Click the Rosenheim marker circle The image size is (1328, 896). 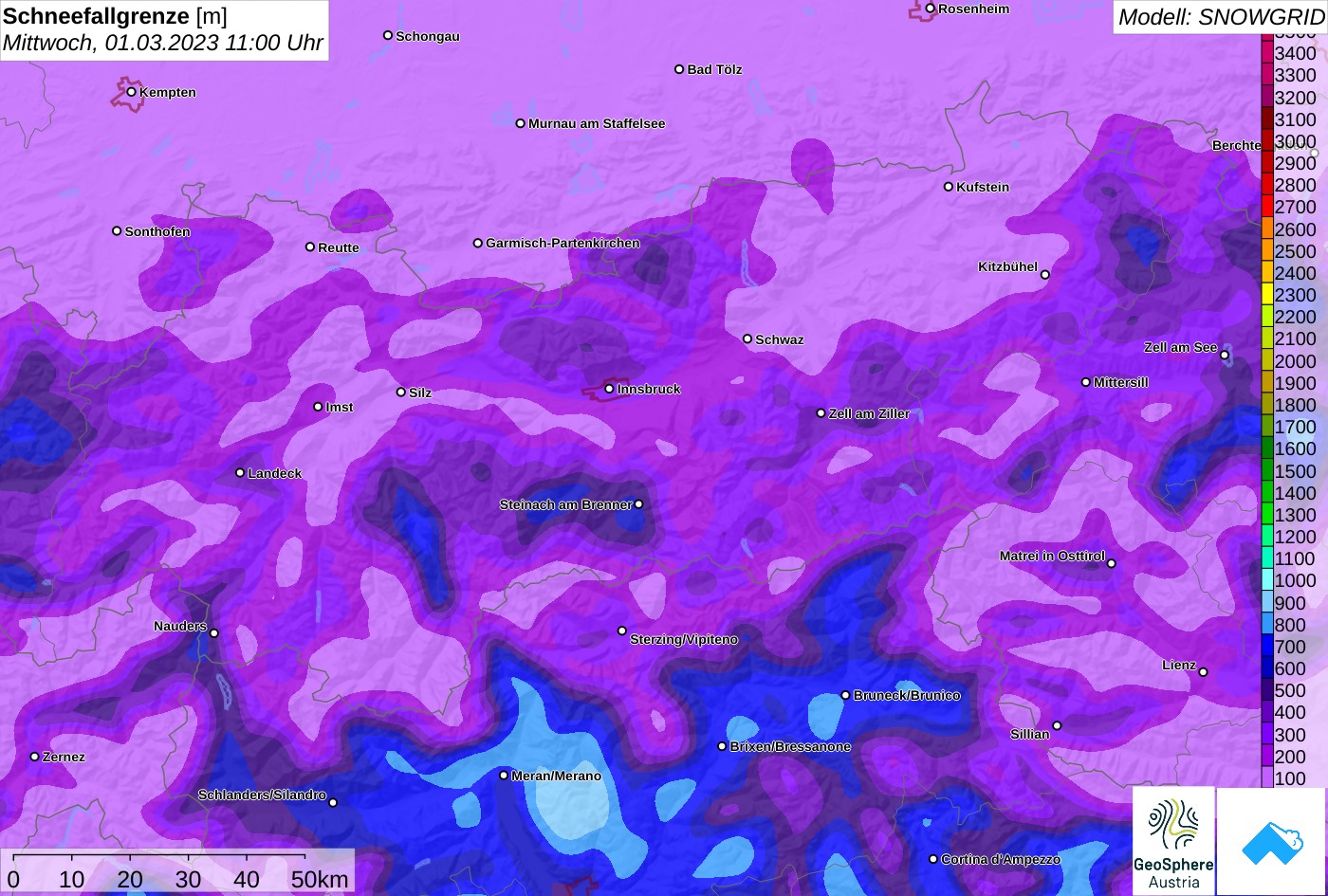point(931,9)
